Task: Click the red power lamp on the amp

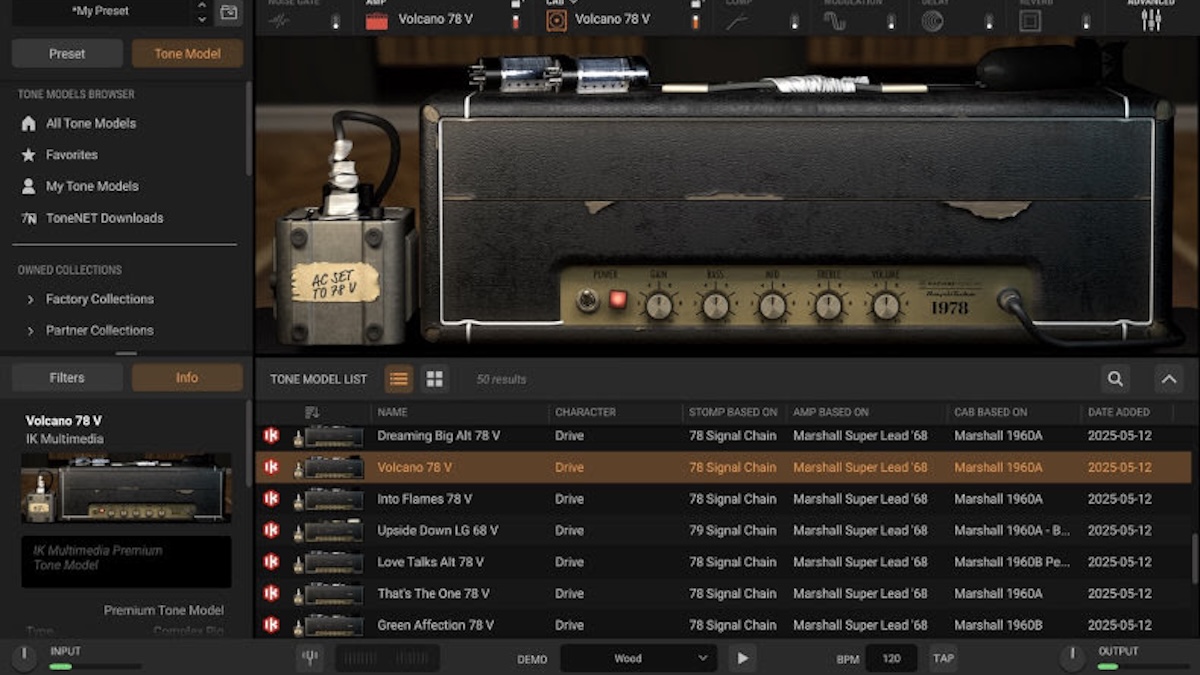Action: [618, 299]
